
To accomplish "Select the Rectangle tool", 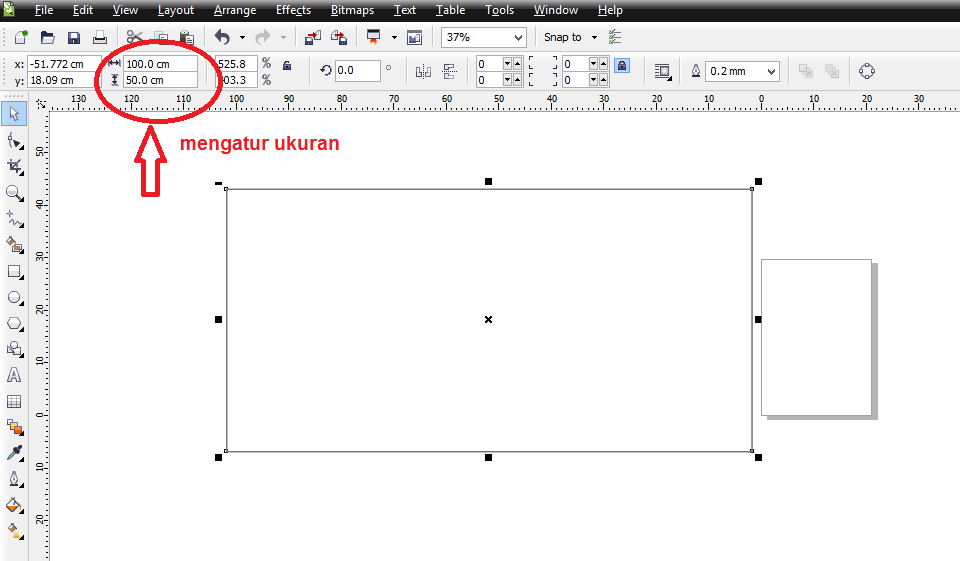I will click(14, 271).
